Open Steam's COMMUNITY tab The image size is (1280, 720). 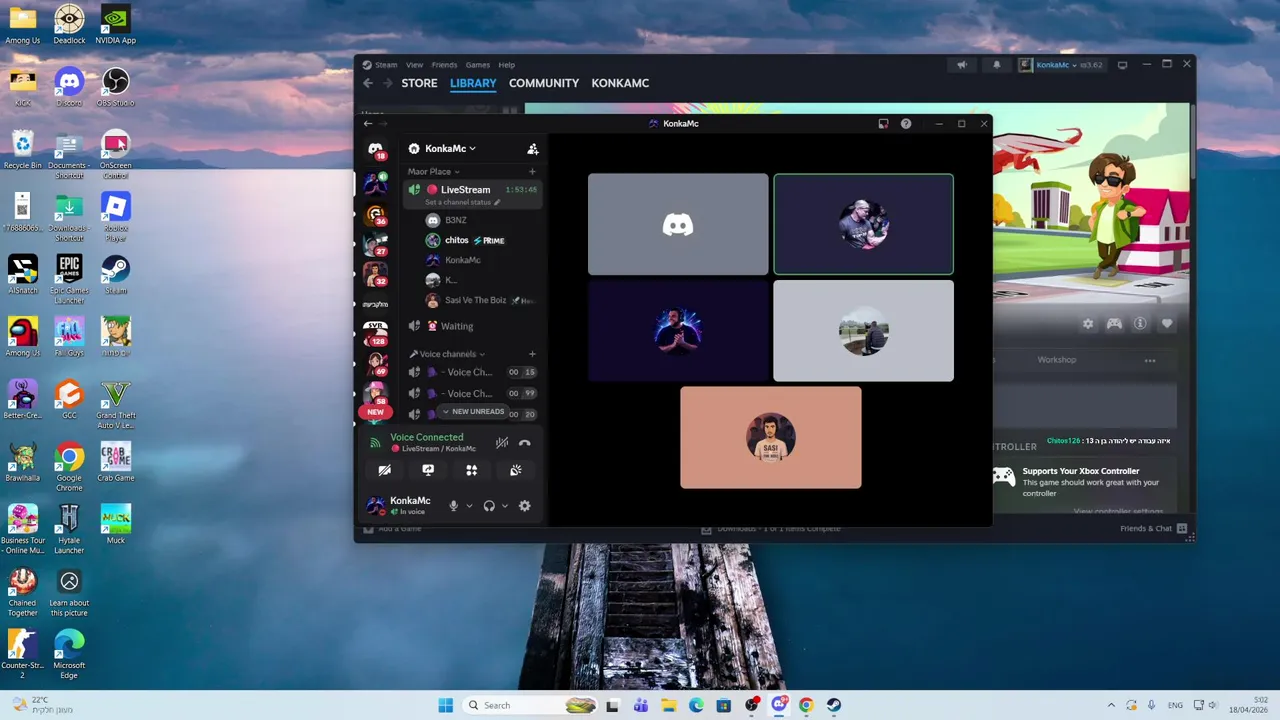tap(544, 83)
